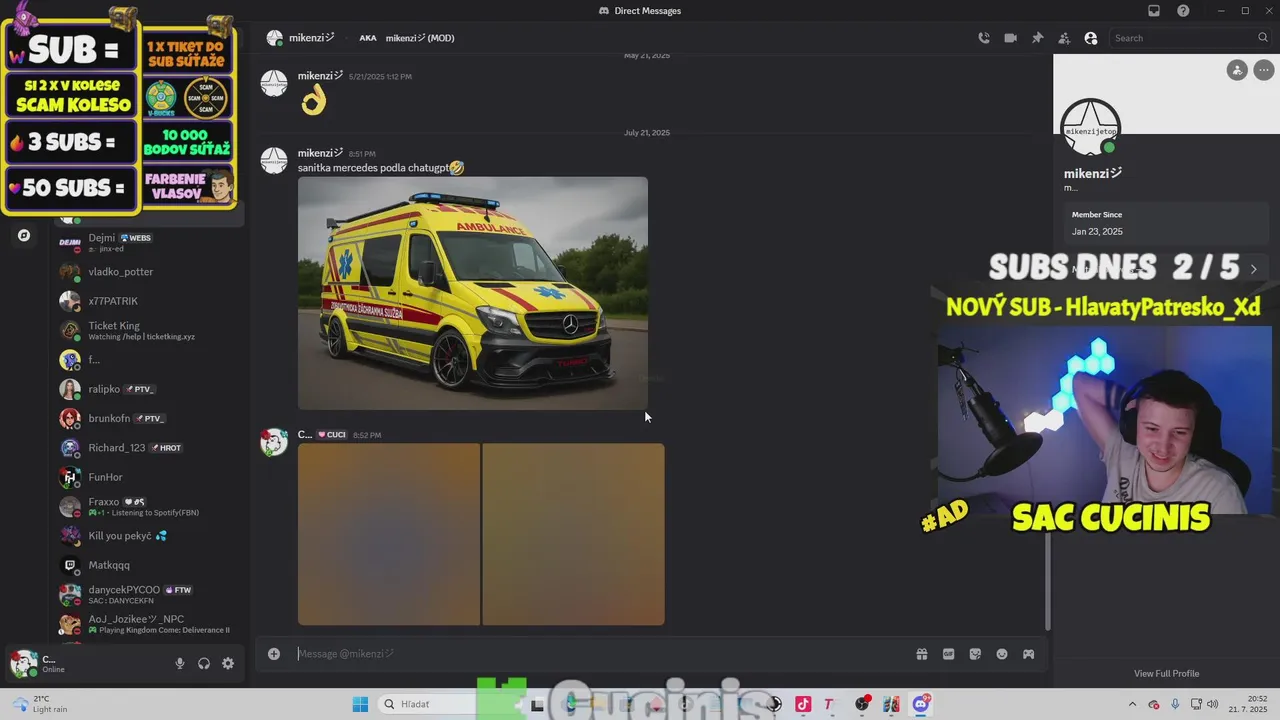Open the Ticket King conversation
1280x720 pixels.
pos(147,330)
